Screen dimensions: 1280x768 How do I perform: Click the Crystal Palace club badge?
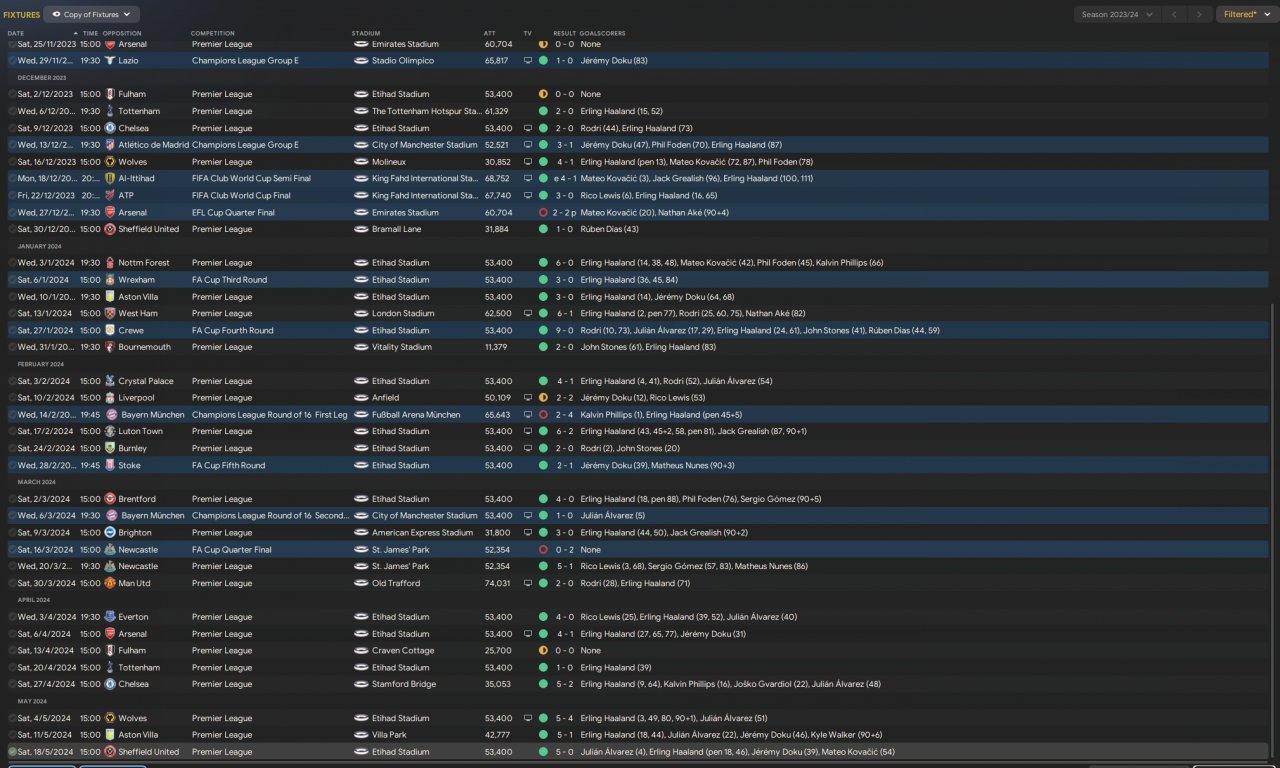tap(110, 381)
